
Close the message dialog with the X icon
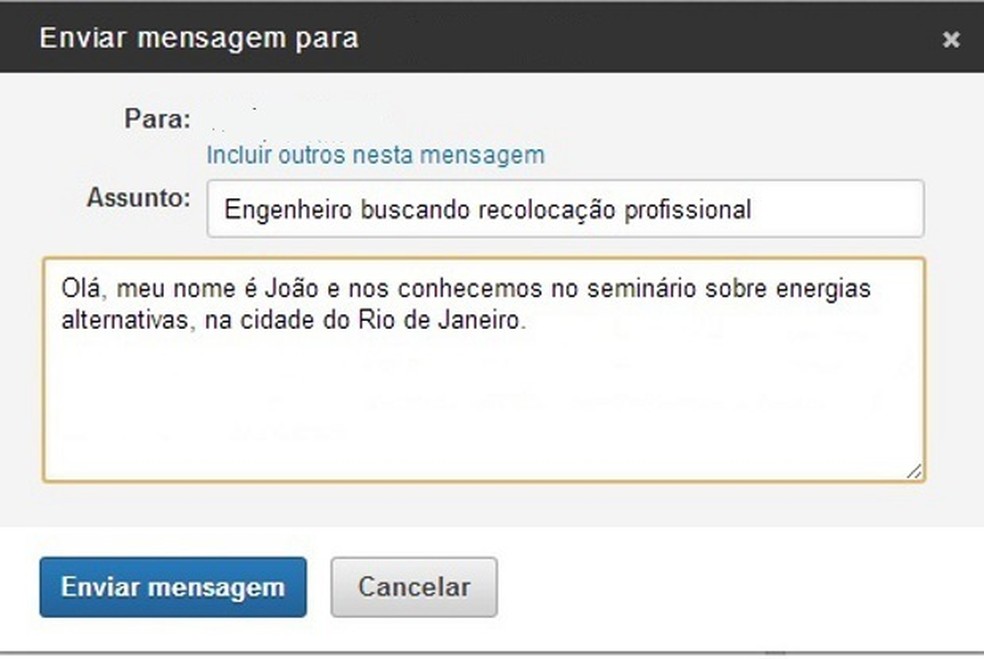pyautogui.click(x=950, y=39)
